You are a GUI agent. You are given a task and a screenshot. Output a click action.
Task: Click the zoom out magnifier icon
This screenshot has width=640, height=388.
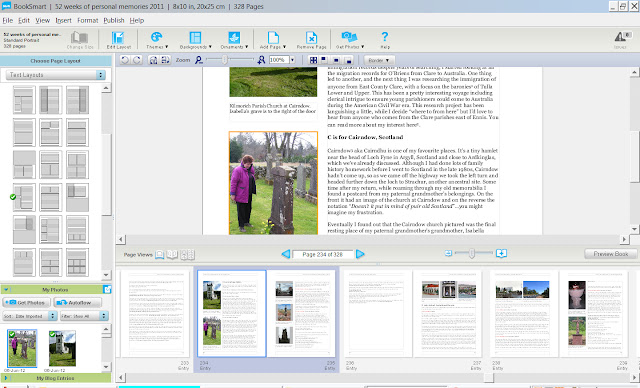pyautogui.click(x=198, y=60)
